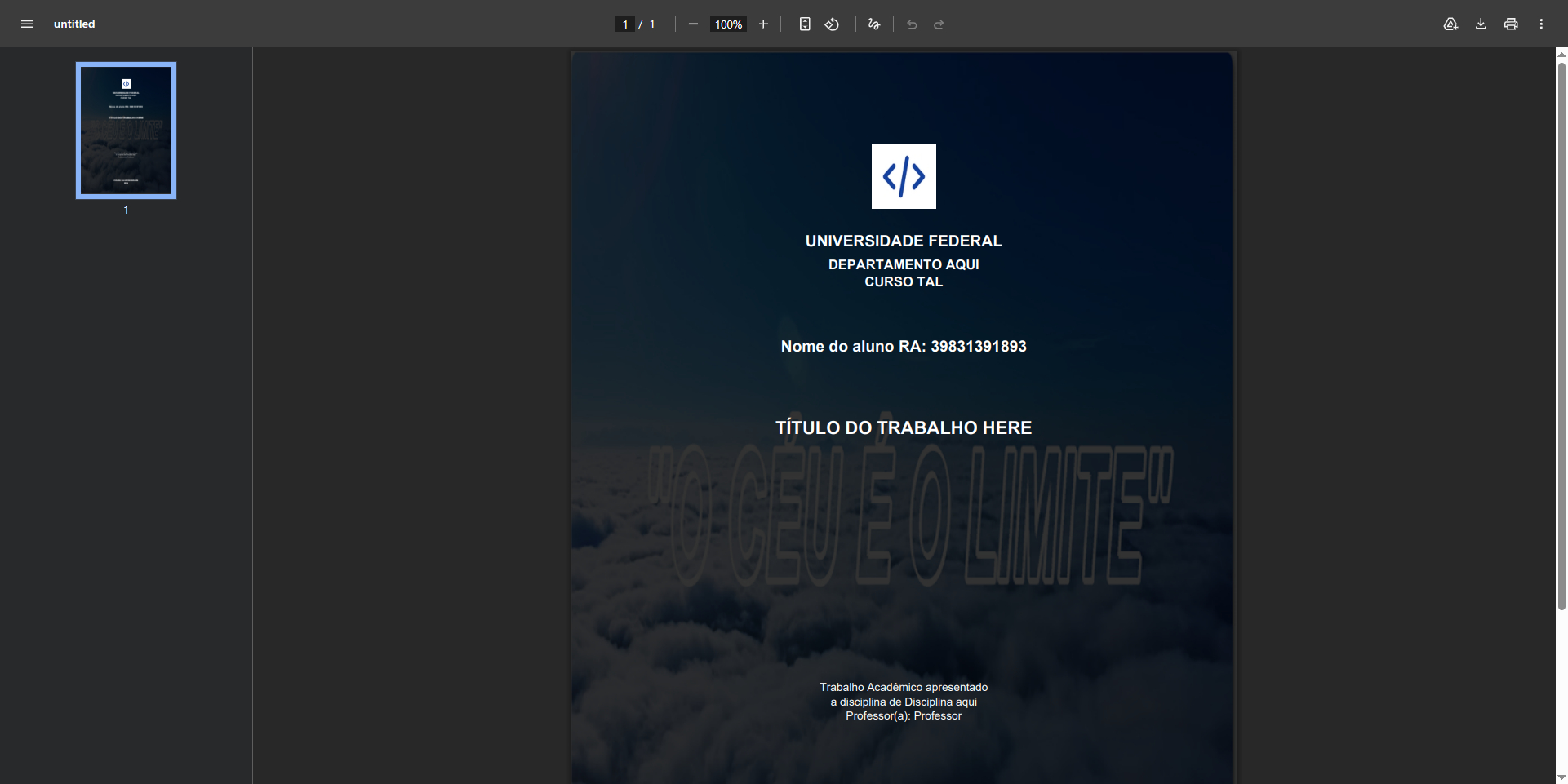
Task: Click the current page number field
Action: pos(625,24)
